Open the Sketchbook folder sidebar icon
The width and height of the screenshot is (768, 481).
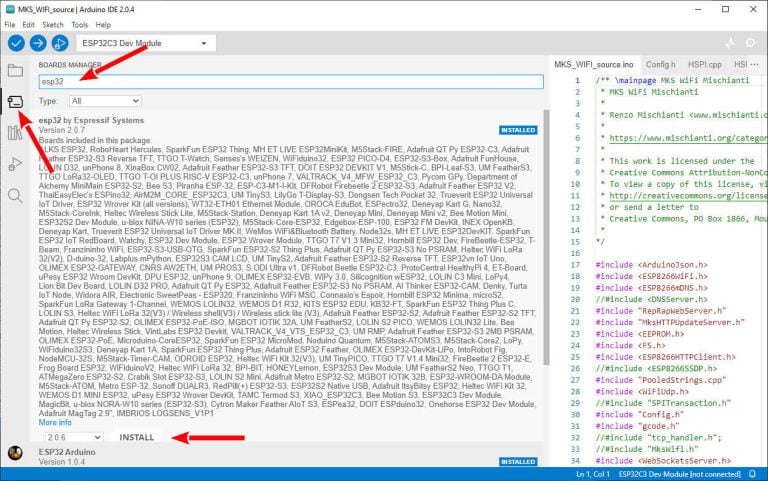pos(15,70)
